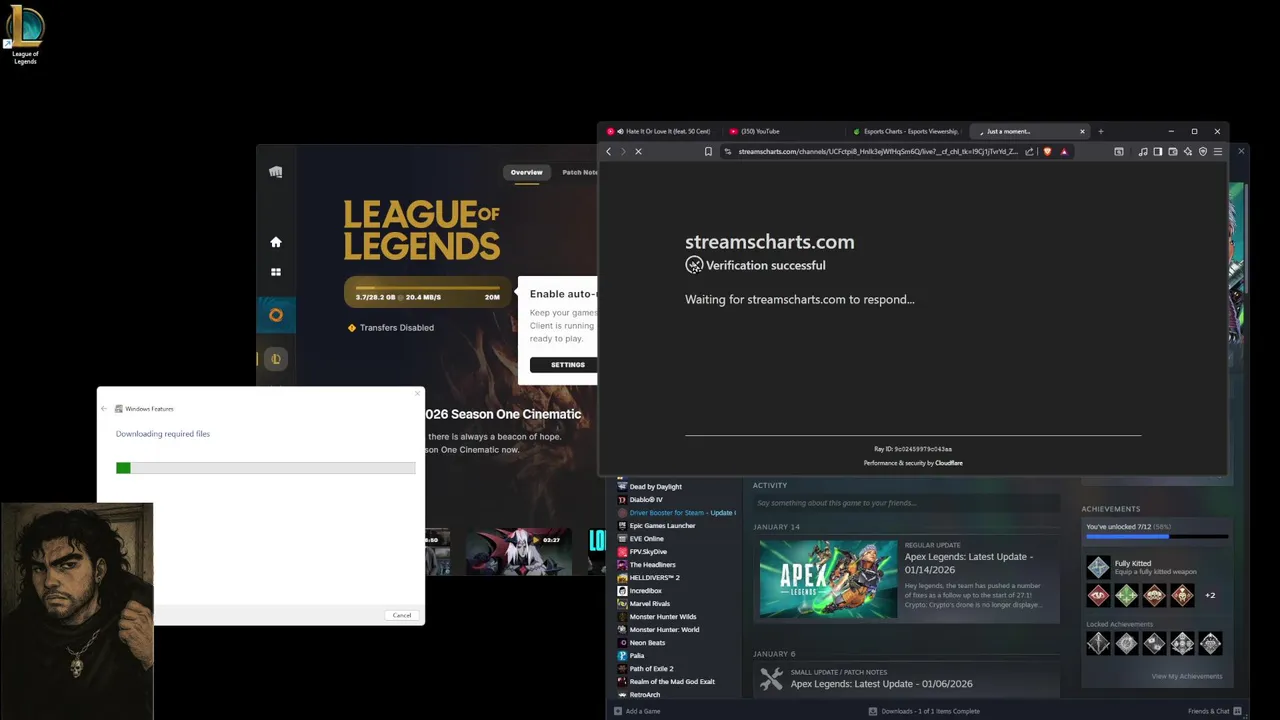The width and height of the screenshot is (1280, 720).
Task: Open the grid library icon in Riot Client
Action: coord(276,272)
